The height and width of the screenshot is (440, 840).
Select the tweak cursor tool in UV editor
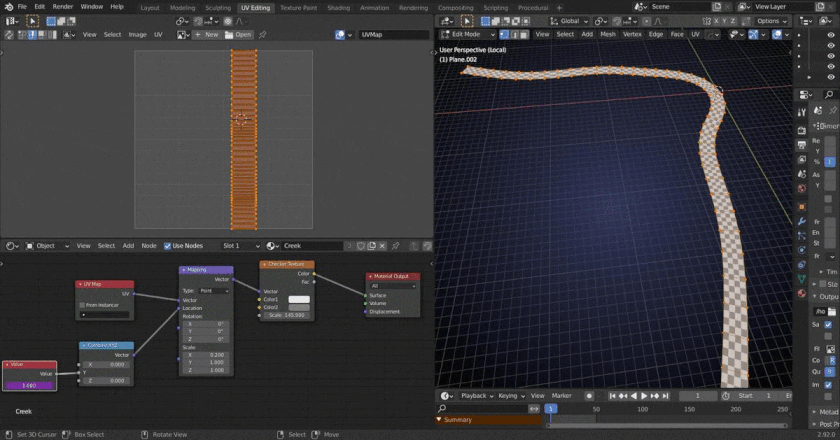[x=32, y=20]
